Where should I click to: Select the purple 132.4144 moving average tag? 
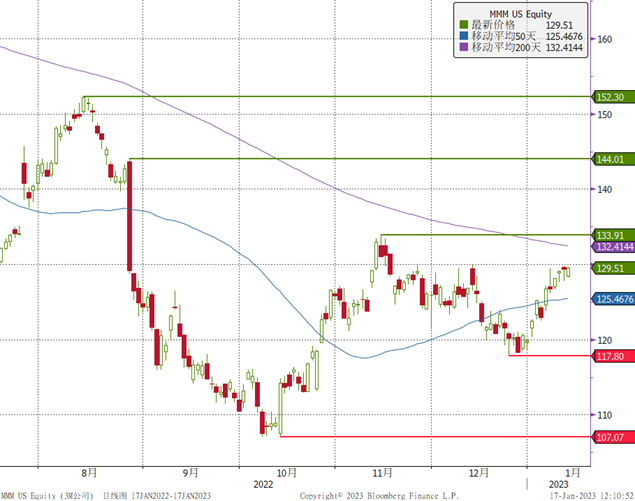point(613,246)
